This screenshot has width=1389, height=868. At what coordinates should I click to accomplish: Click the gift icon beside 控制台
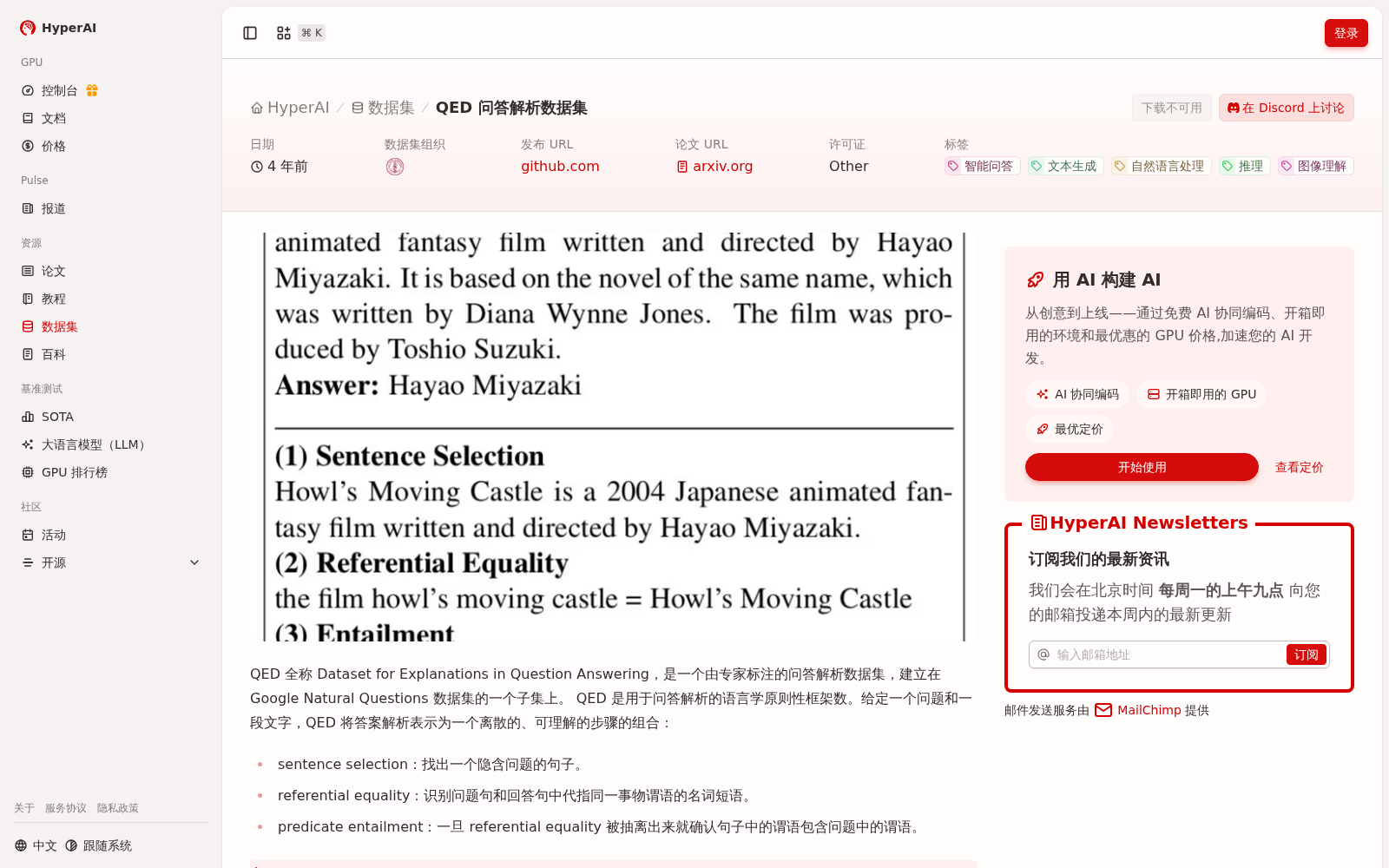coord(92,90)
